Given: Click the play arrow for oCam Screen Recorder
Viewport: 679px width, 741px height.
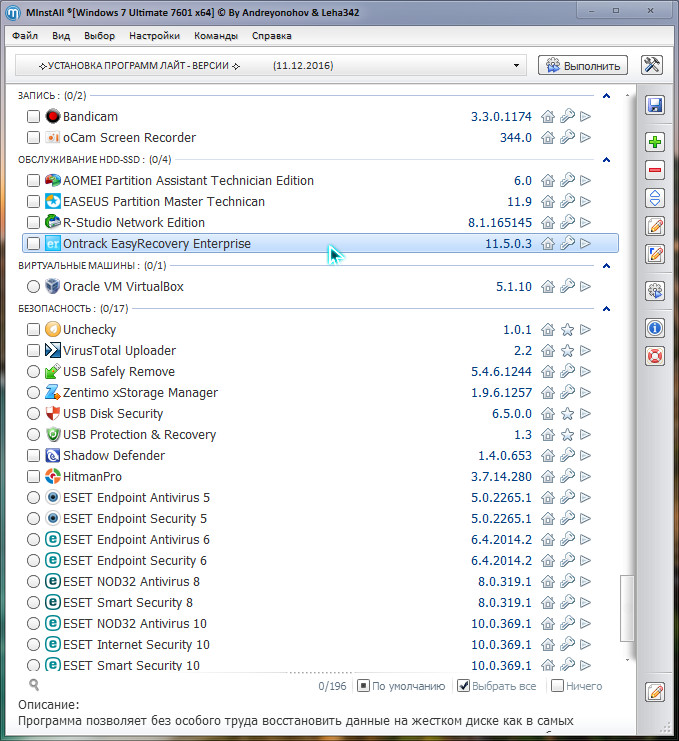Looking at the screenshot, I should click(x=585, y=138).
